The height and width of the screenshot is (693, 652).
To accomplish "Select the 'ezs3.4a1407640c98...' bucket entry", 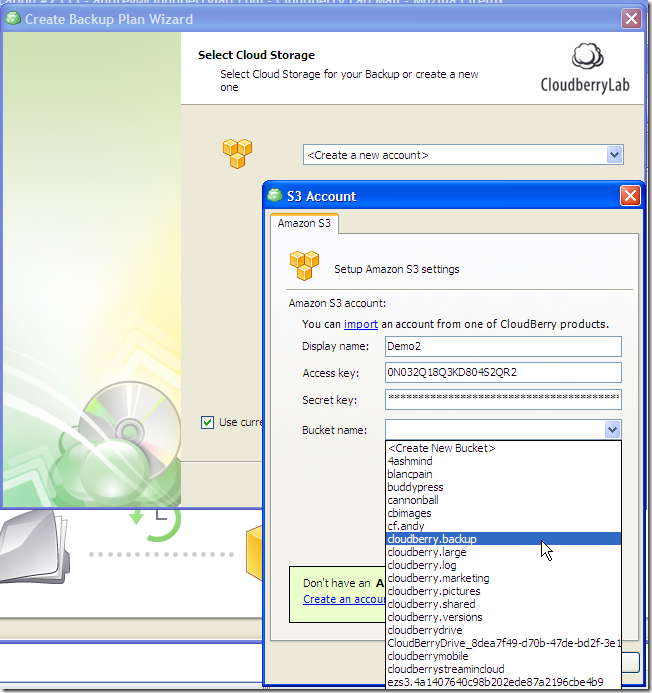I will pos(503,682).
